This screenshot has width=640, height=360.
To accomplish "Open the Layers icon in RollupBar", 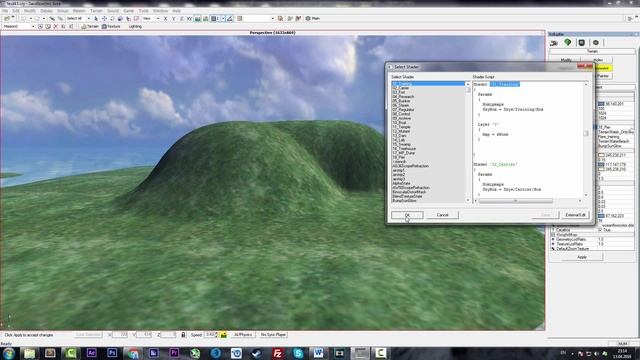I will 596,43.
